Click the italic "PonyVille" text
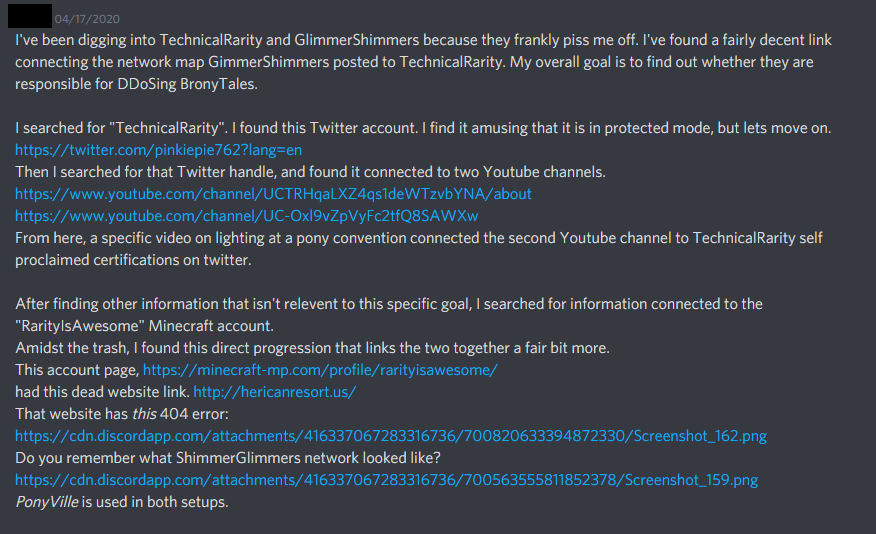 point(47,502)
